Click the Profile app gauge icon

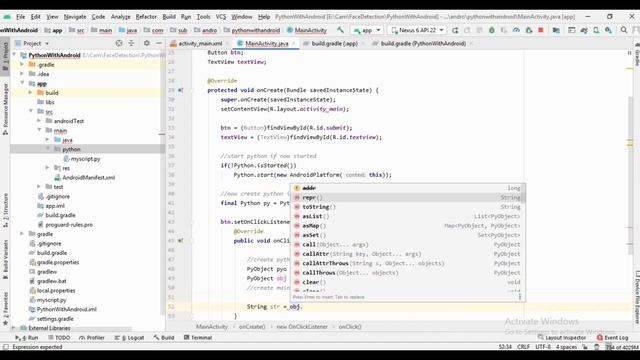(x=516, y=30)
